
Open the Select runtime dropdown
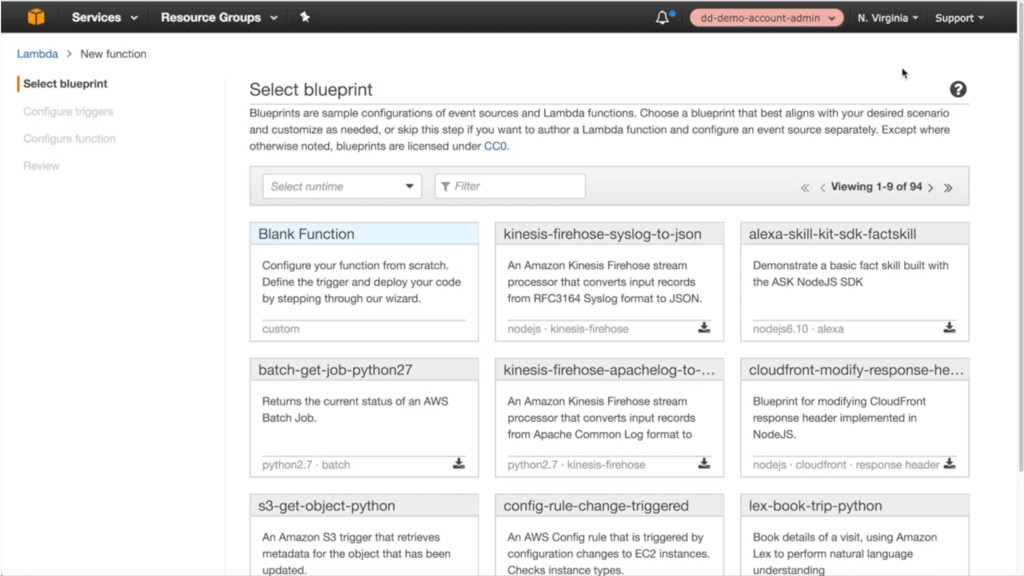pyautogui.click(x=342, y=186)
